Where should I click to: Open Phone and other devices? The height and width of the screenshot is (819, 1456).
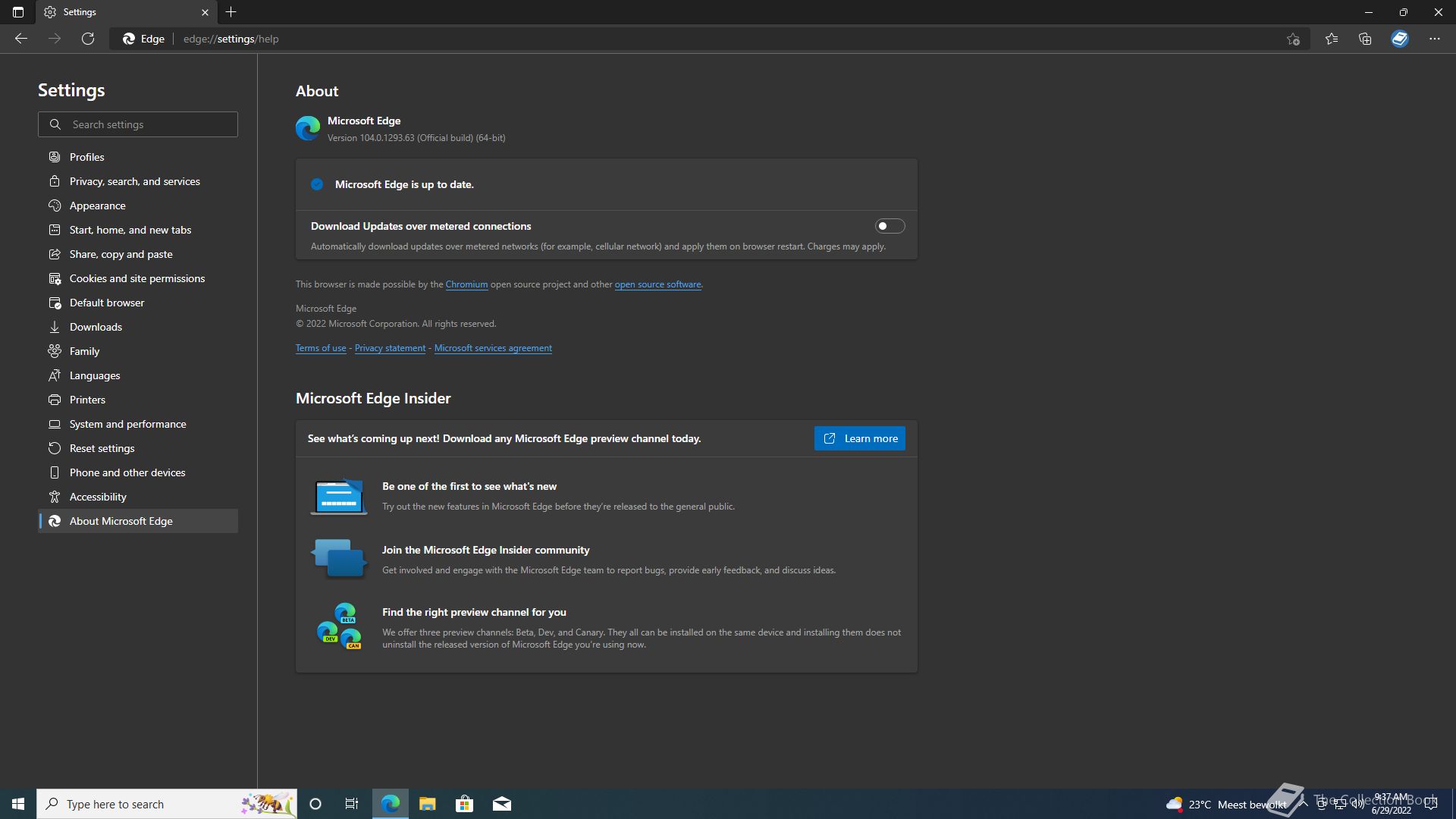click(138, 472)
